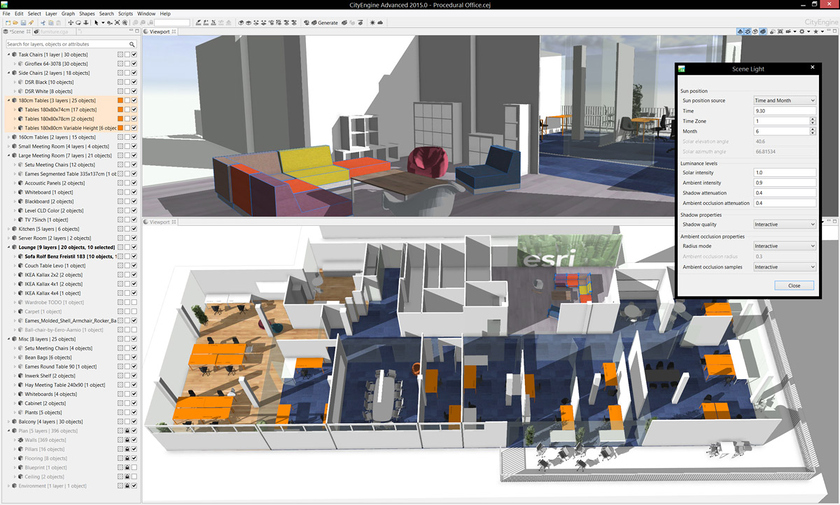This screenshot has width=840, height=505.
Task: Click the Kitchen layer group icon
Action: [15, 228]
